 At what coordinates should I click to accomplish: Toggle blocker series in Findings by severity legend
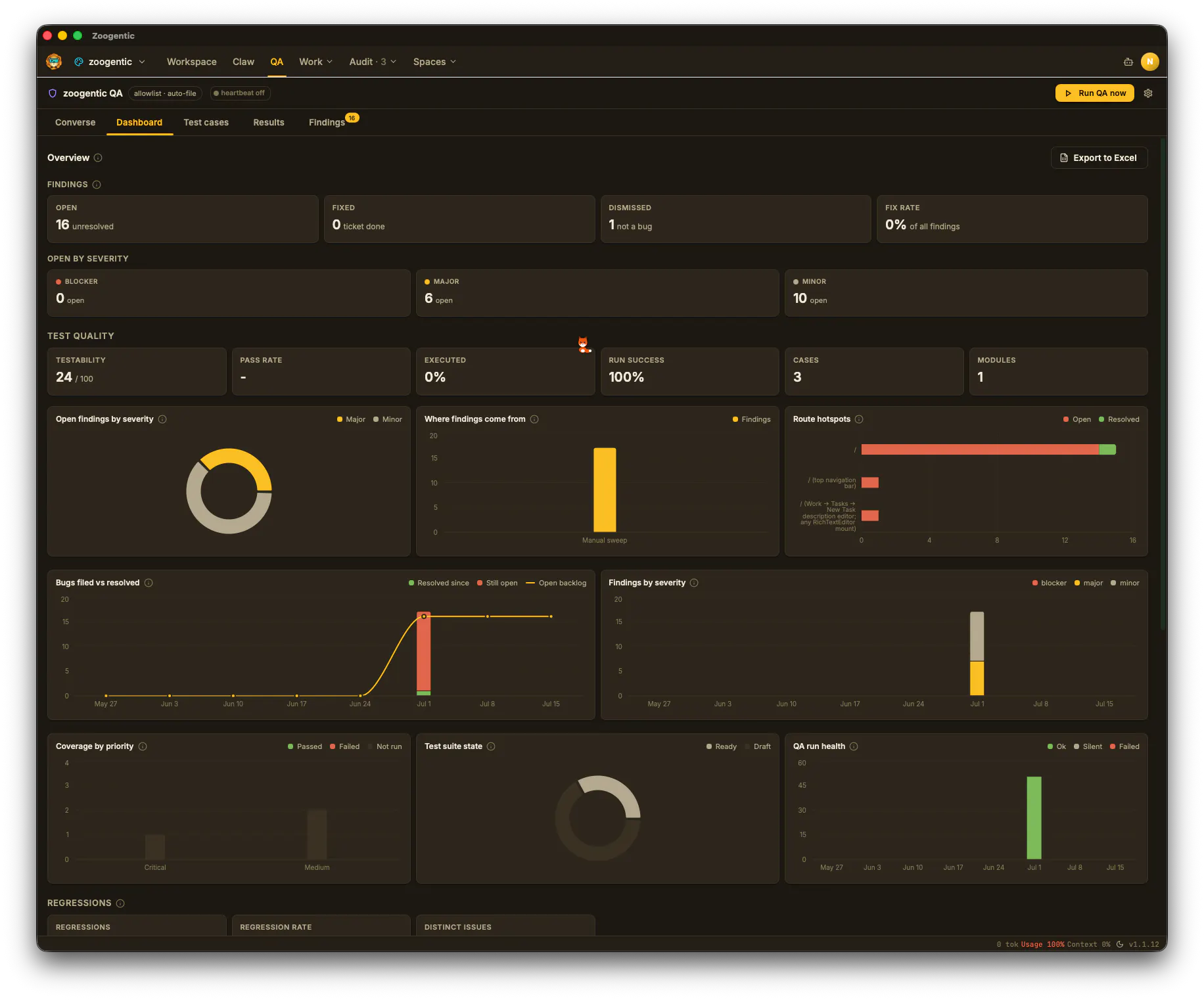click(1050, 583)
